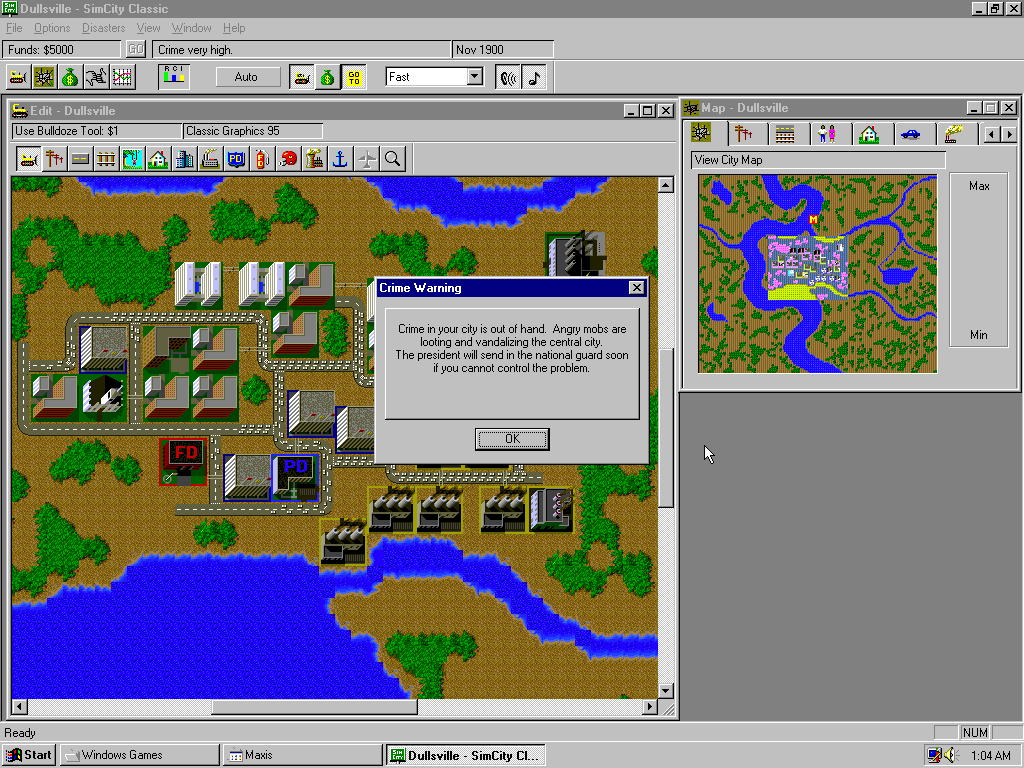Expand the game speed Fast dropdown

[475, 77]
